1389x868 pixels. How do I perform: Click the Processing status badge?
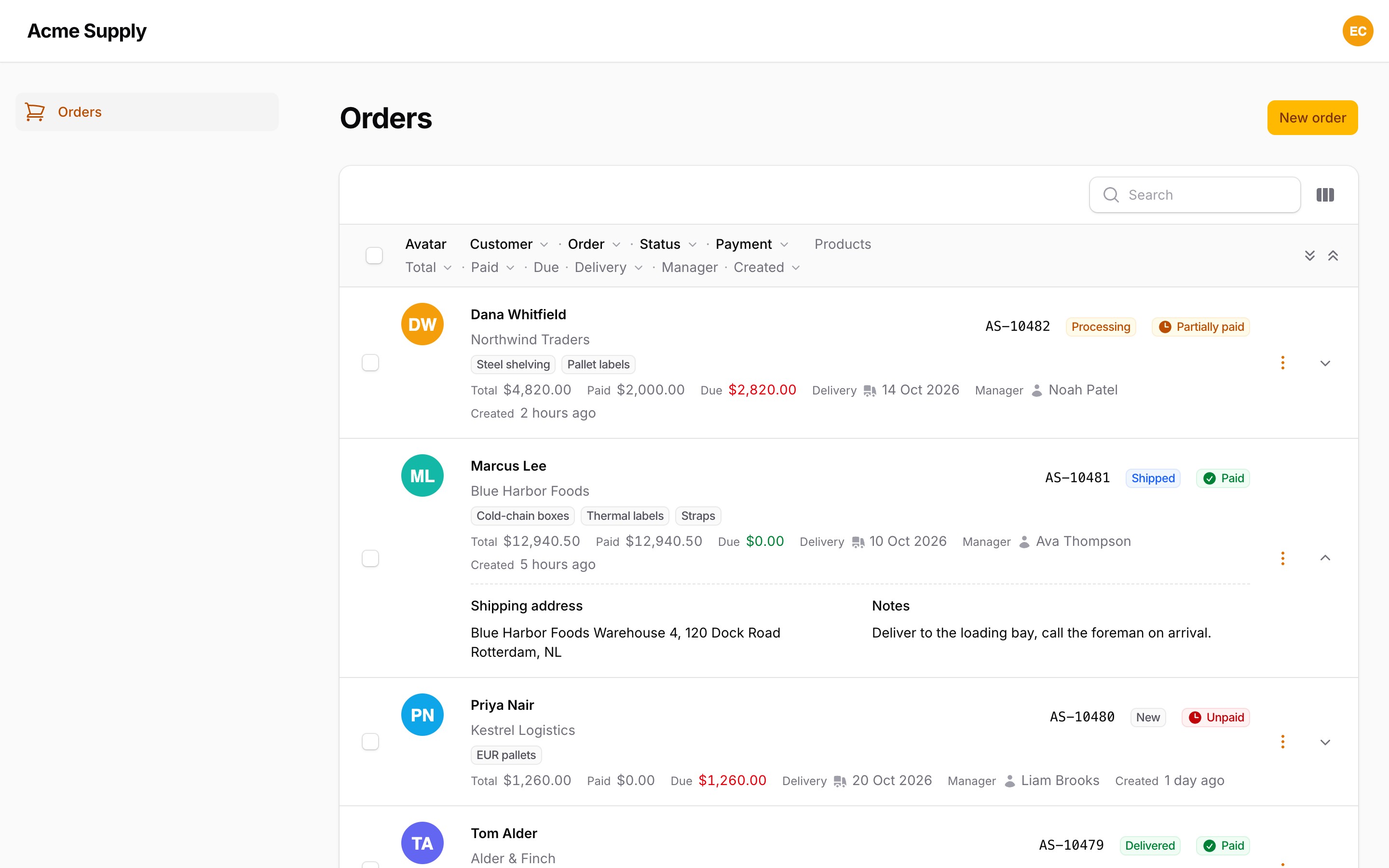pos(1100,326)
